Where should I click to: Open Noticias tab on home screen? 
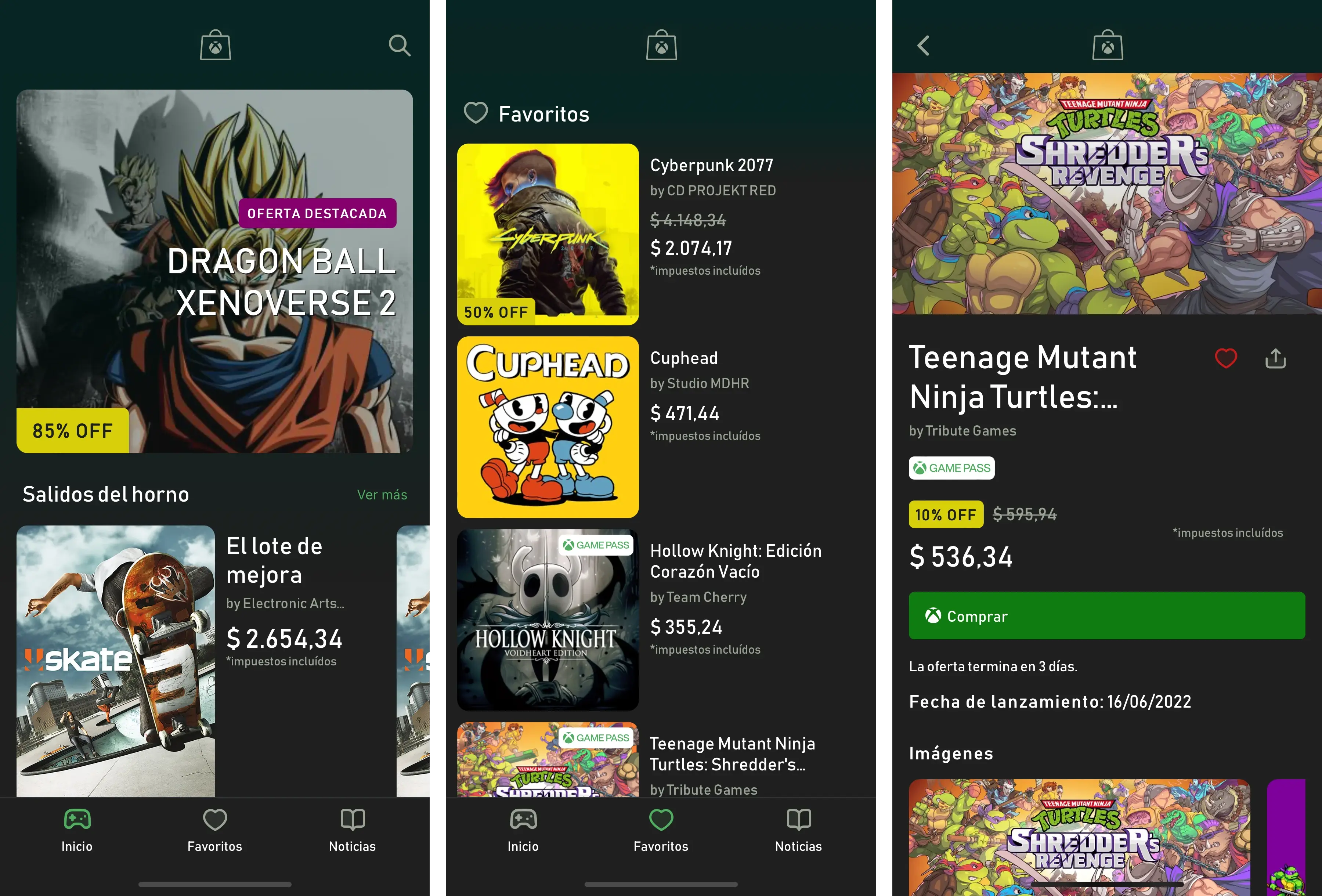(352, 830)
